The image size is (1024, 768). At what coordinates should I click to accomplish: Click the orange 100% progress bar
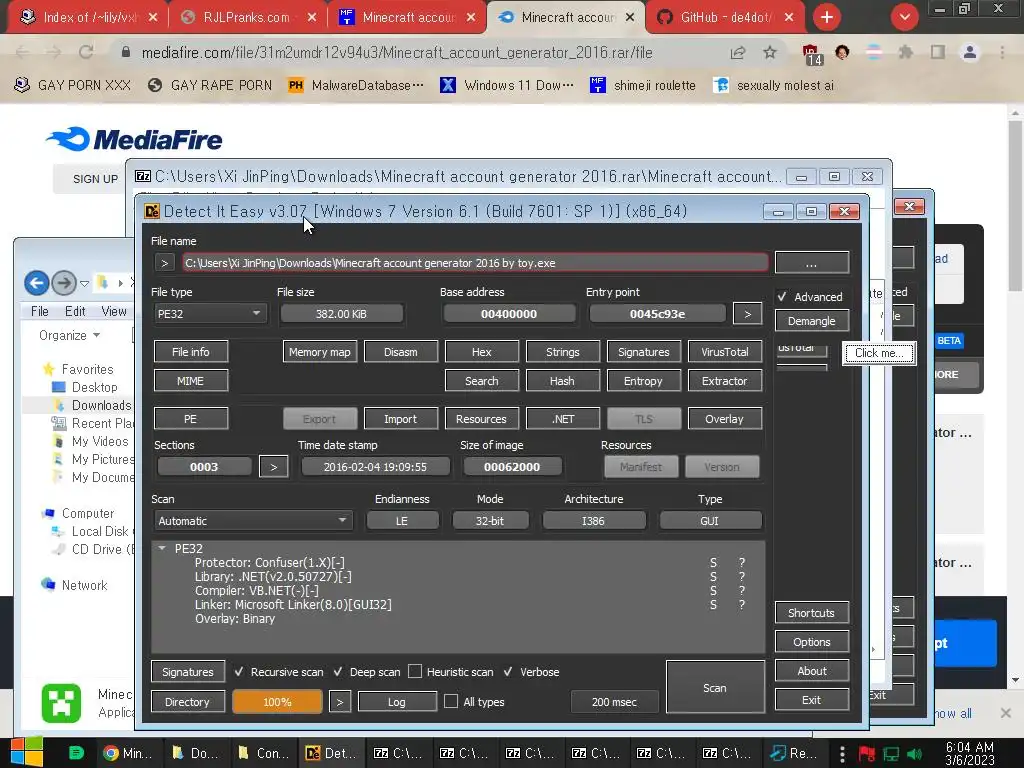(x=277, y=702)
